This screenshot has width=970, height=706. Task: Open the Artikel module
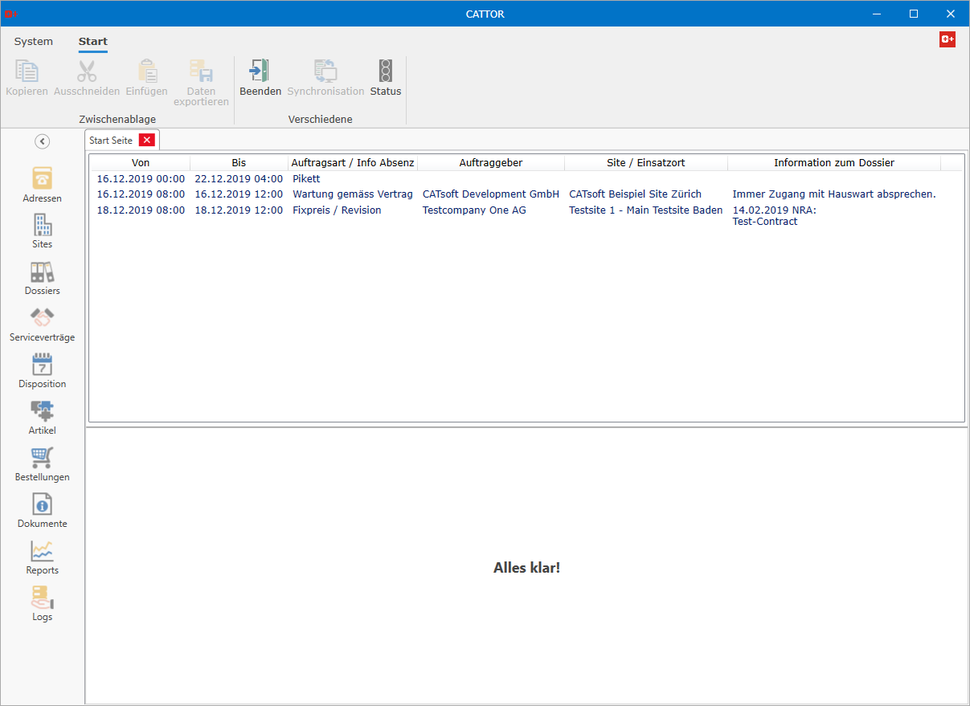point(42,417)
